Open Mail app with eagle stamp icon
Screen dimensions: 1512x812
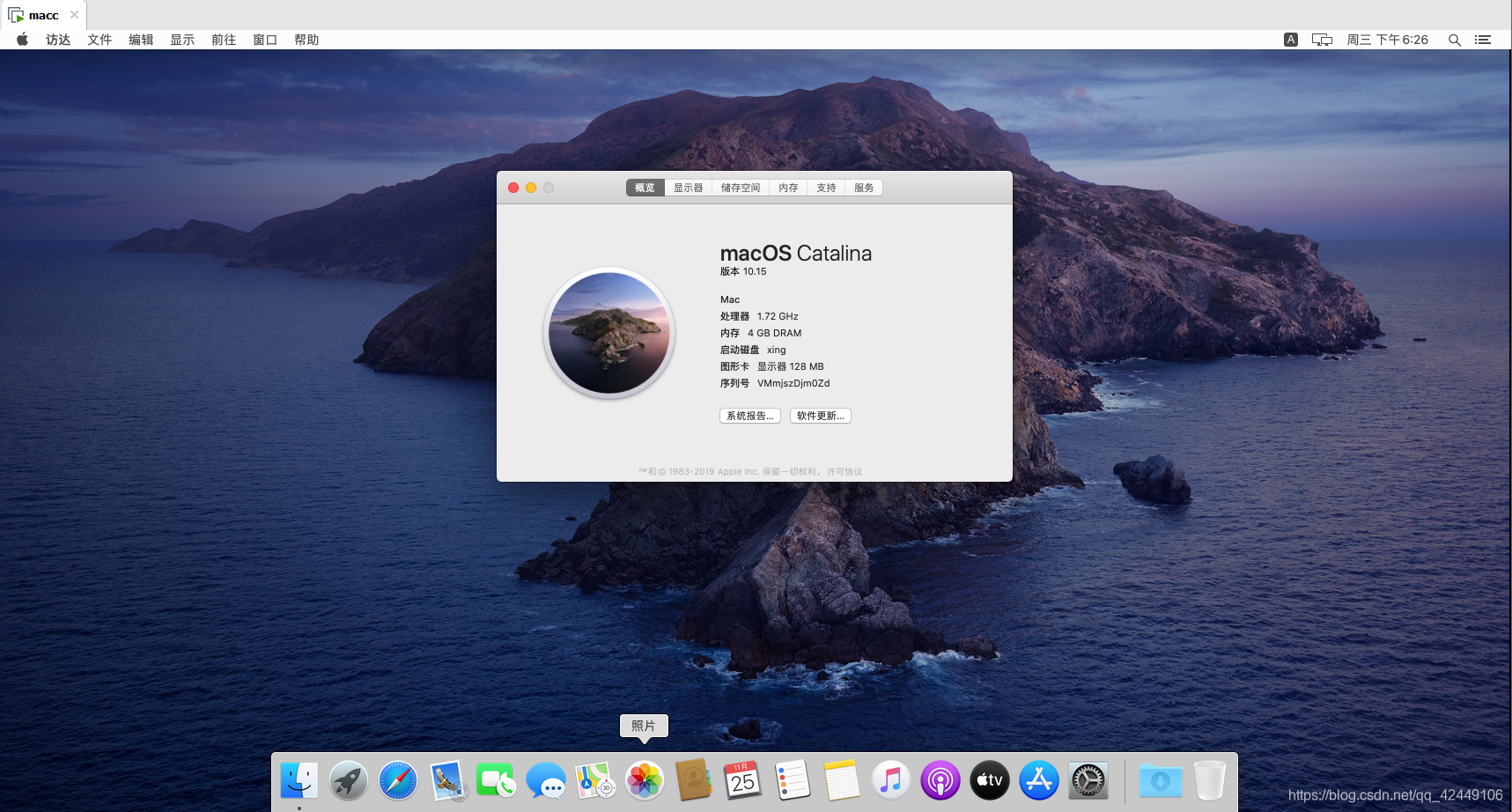[x=447, y=780]
